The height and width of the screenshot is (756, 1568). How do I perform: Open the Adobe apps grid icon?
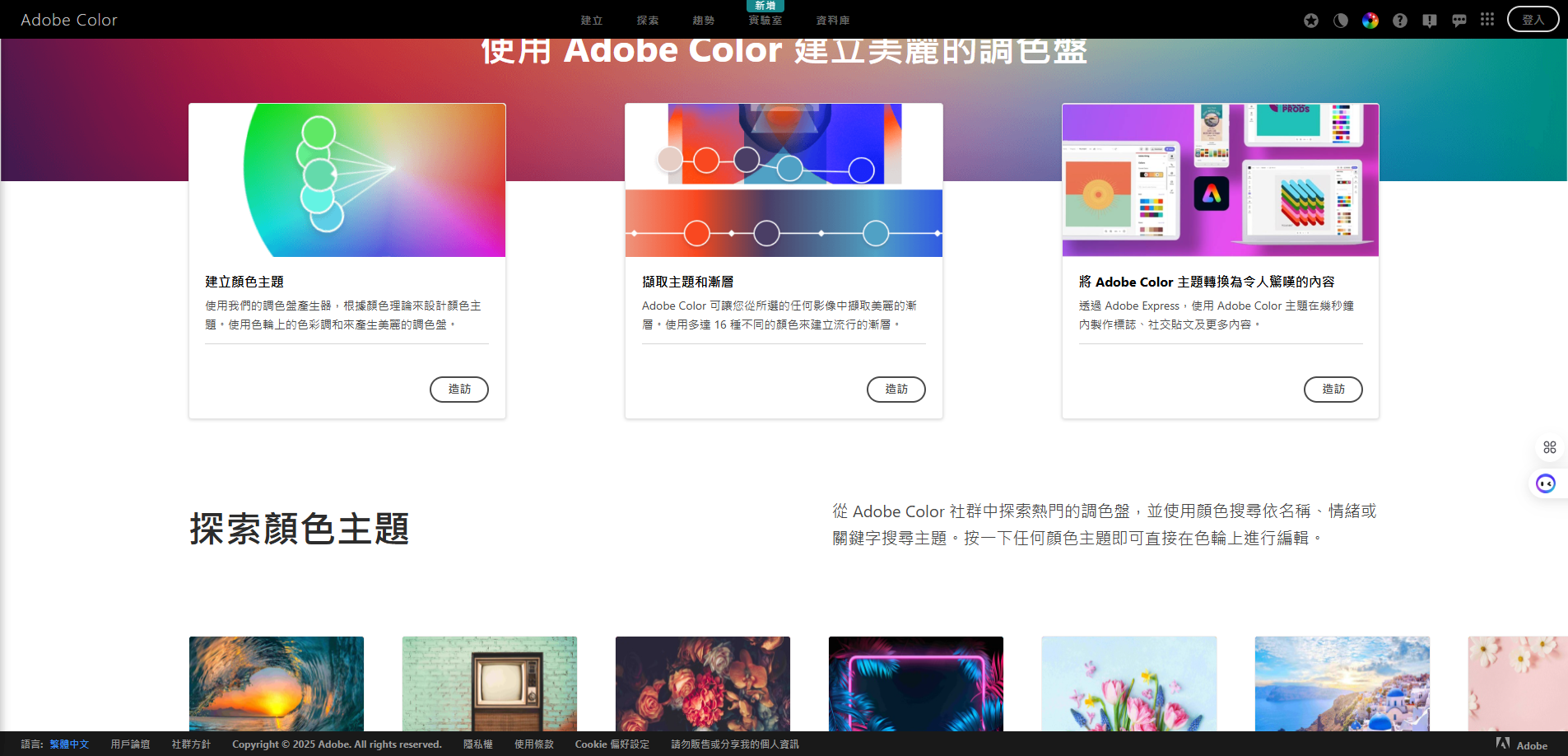(x=1487, y=20)
